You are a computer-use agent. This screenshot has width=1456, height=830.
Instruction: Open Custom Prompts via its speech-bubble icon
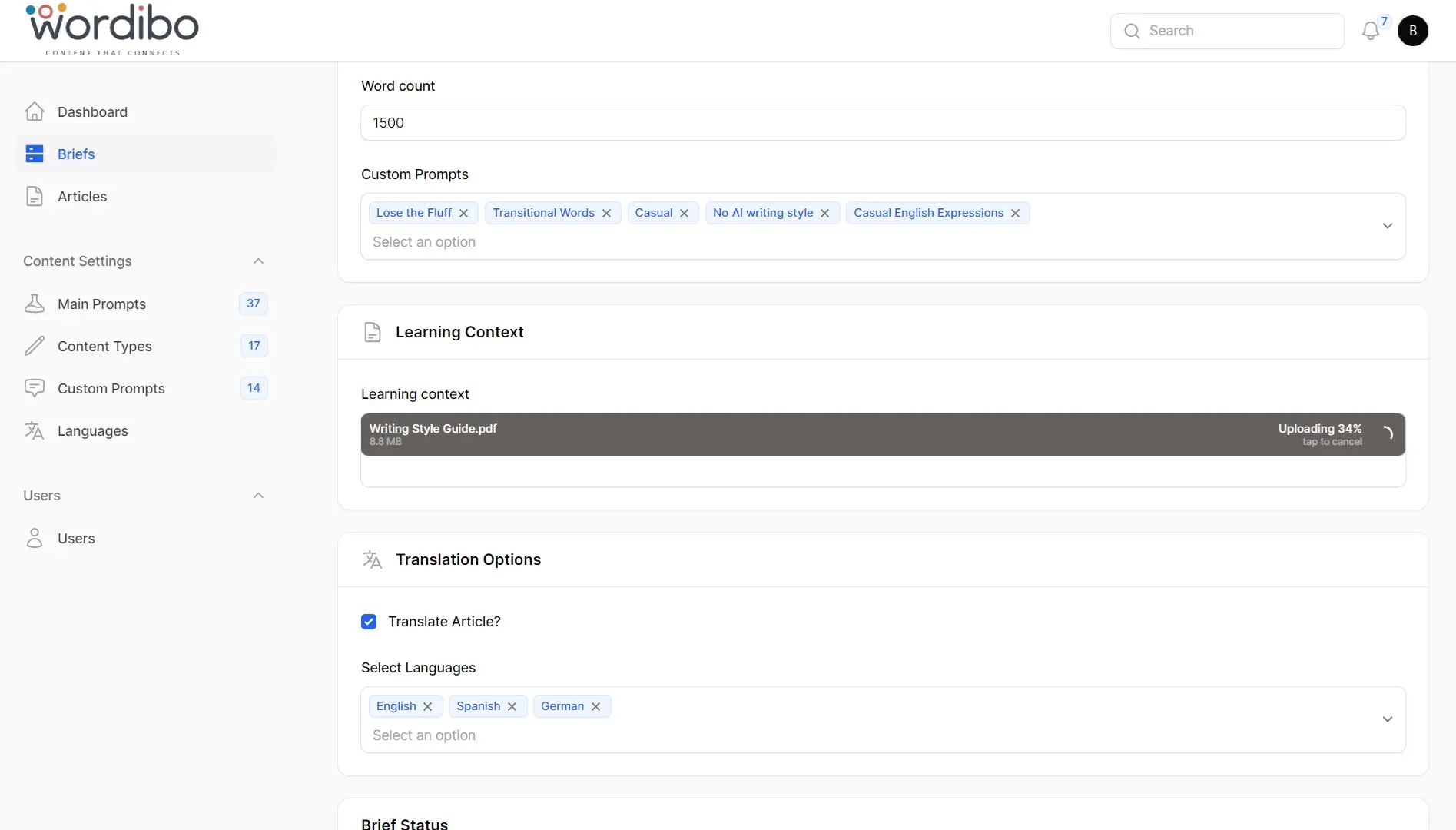coord(35,388)
